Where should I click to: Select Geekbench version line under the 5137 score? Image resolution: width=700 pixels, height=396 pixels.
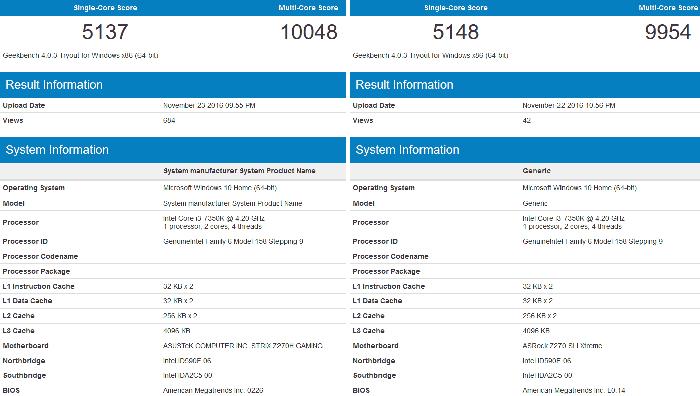80,55
